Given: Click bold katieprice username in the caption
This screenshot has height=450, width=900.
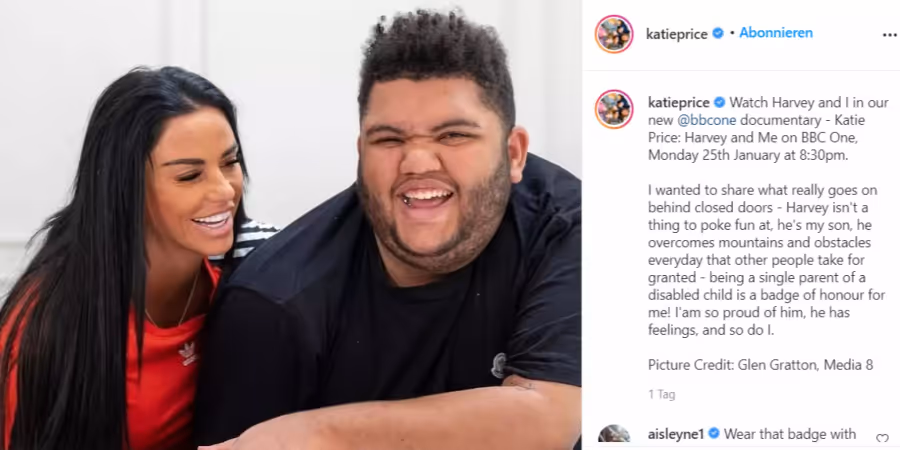Looking at the screenshot, I should pos(679,103).
